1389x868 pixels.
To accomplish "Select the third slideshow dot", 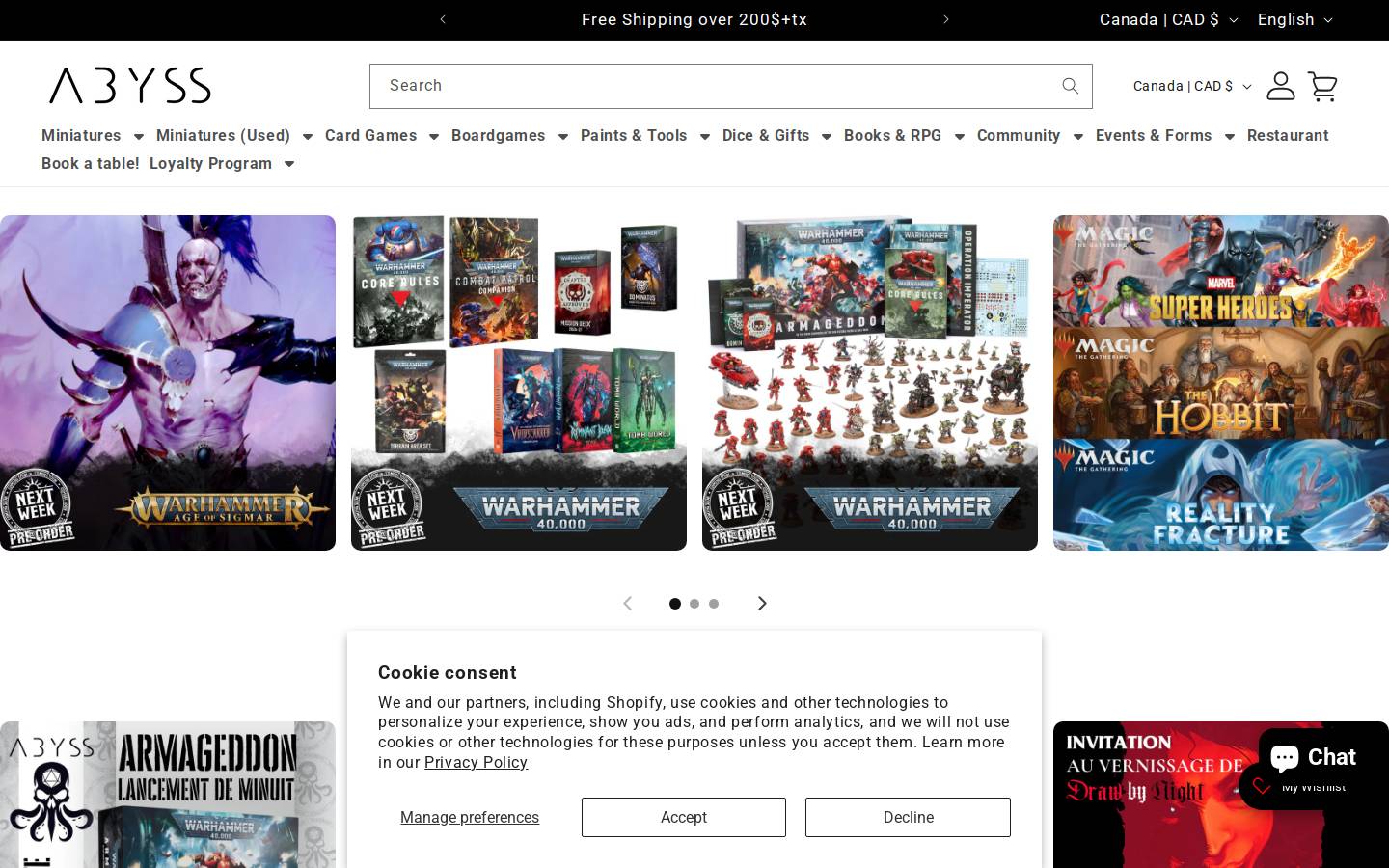I will pos(714,604).
